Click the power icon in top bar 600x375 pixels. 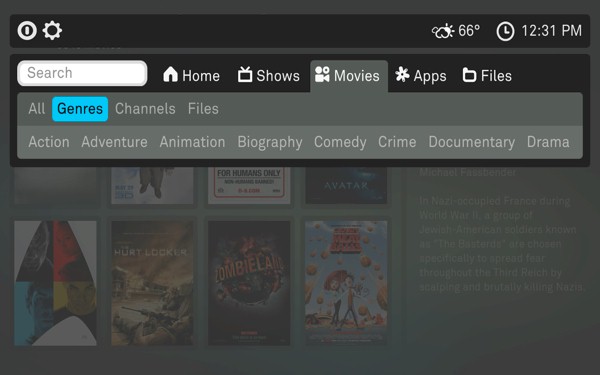point(27,31)
